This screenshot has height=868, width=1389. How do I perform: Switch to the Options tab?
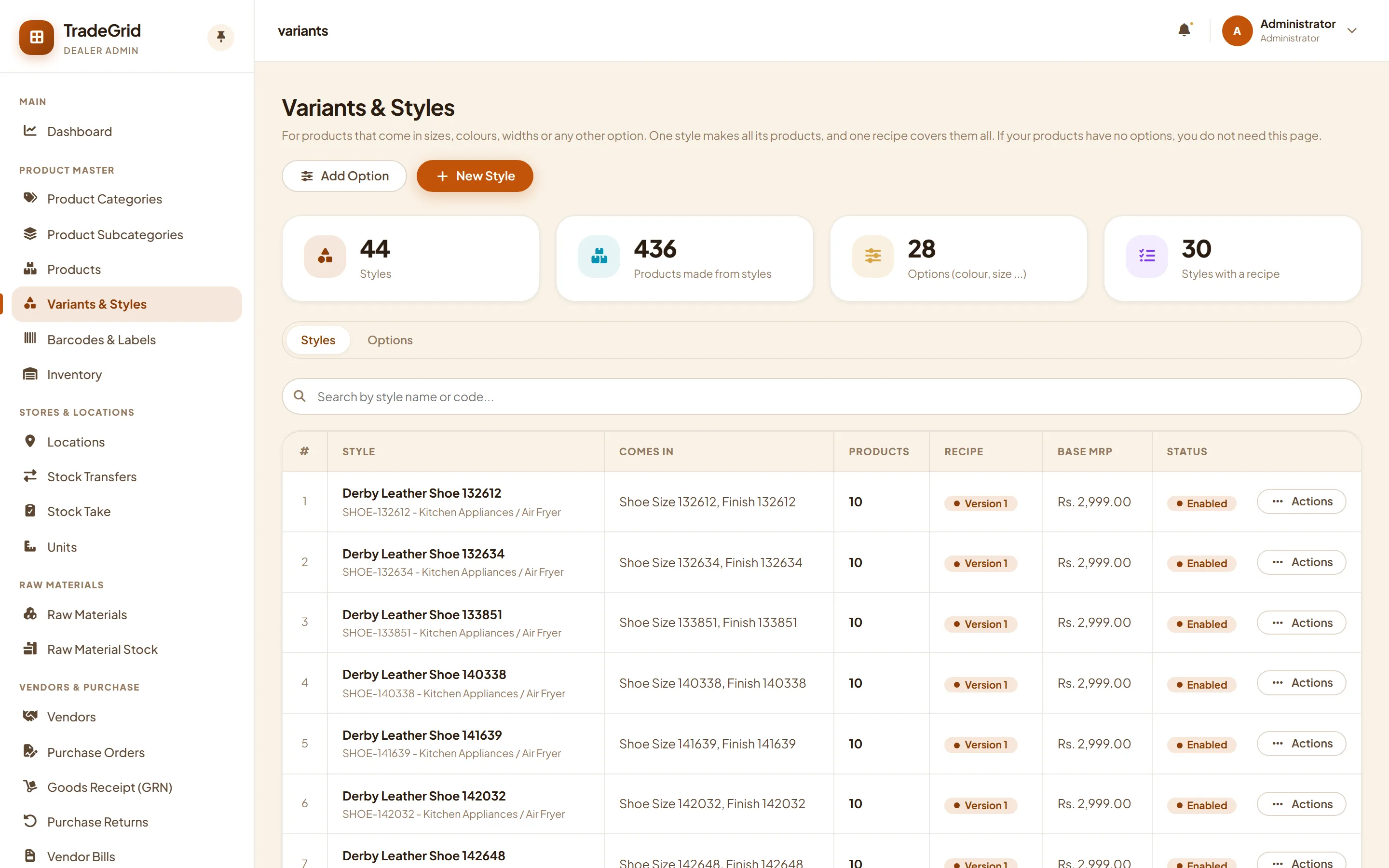(x=390, y=340)
